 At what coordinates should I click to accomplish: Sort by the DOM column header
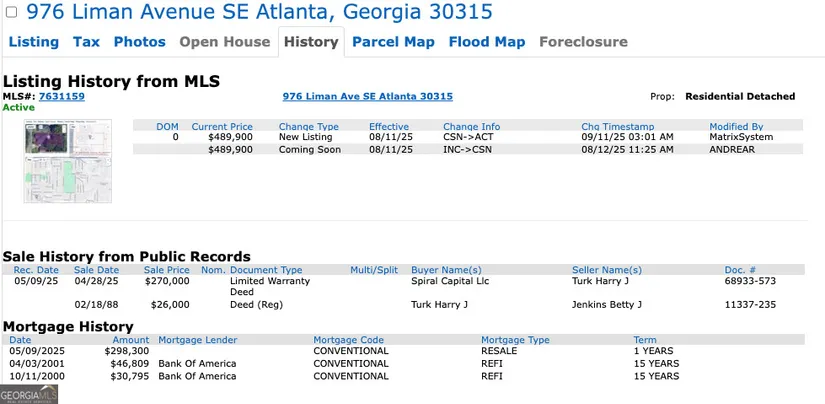167,127
